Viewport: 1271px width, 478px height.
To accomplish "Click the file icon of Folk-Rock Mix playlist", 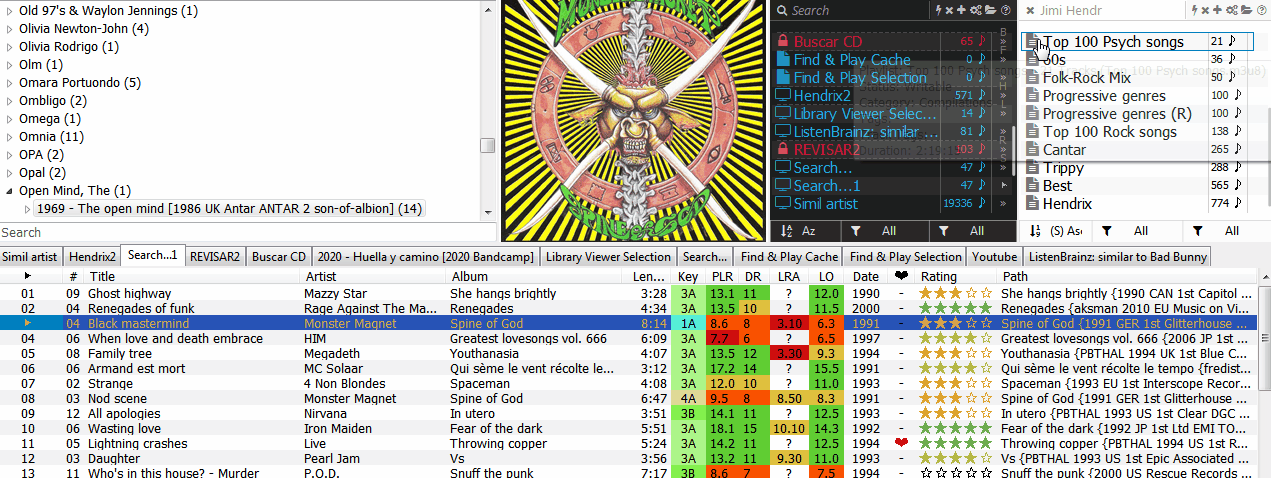I will (1033, 78).
